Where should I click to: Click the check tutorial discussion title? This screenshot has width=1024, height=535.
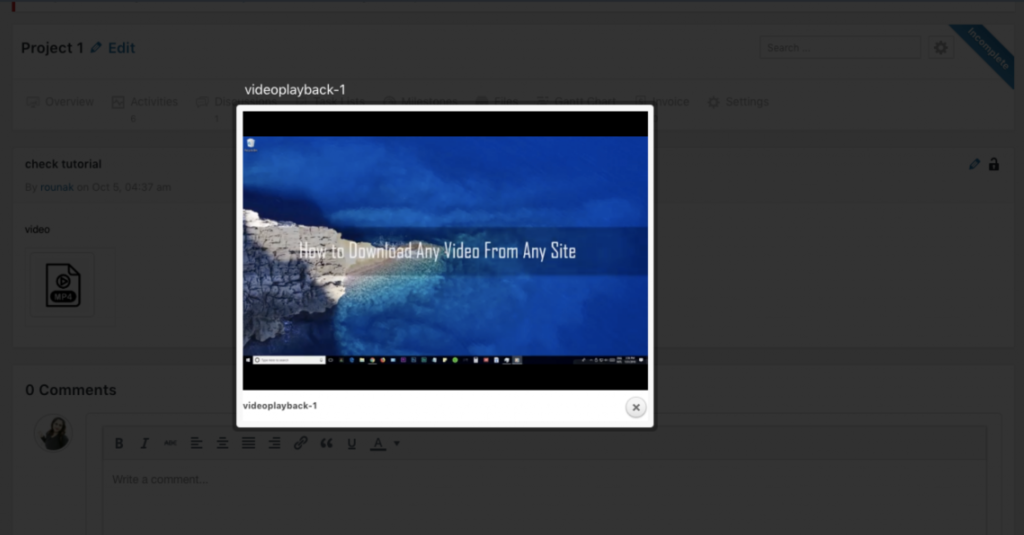pyautogui.click(x=63, y=164)
